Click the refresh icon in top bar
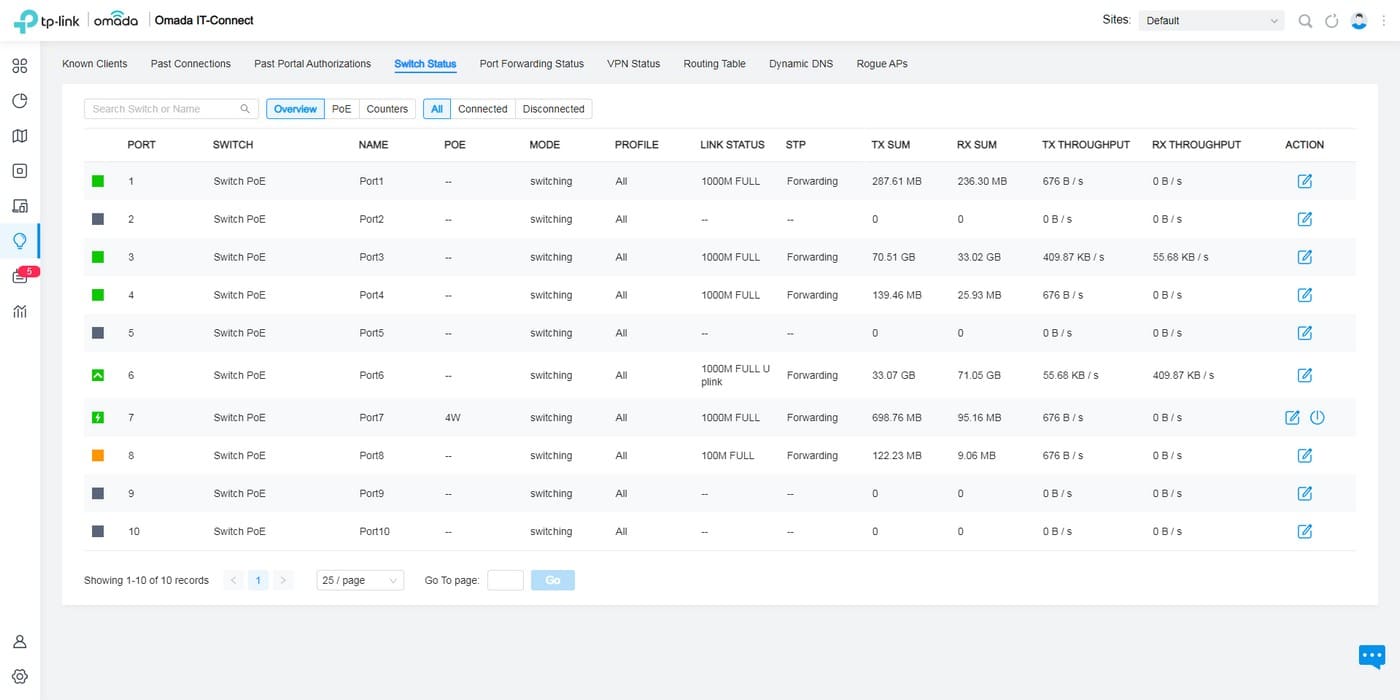The image size is (1400, 700). (1331, 21)
